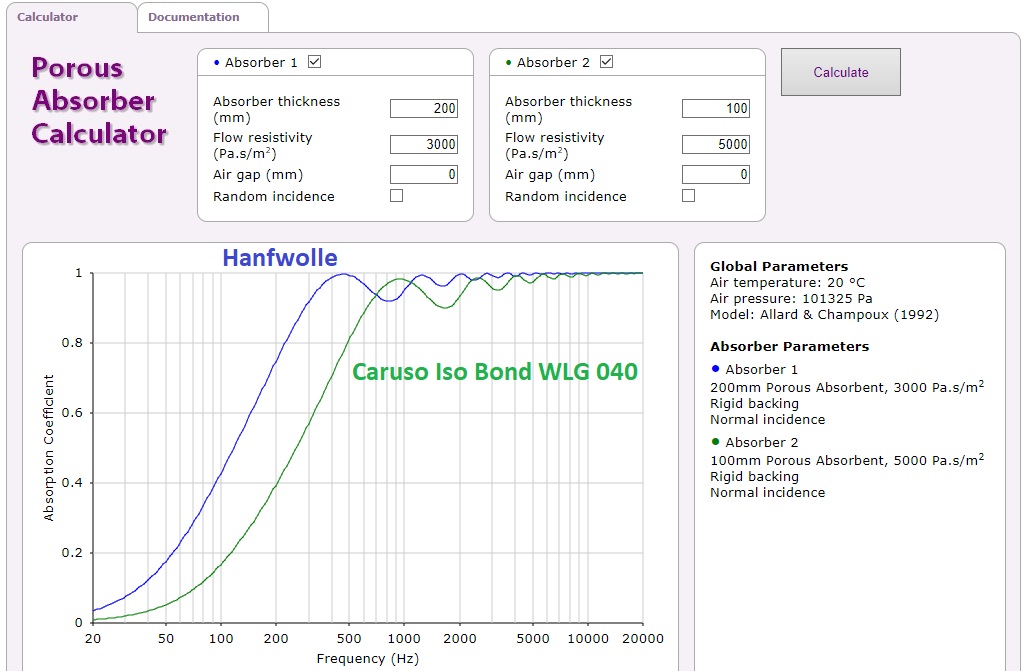Click the Global Parameters heading
The height and width of the screenshot is (671, 1036).
pos(779,266)
